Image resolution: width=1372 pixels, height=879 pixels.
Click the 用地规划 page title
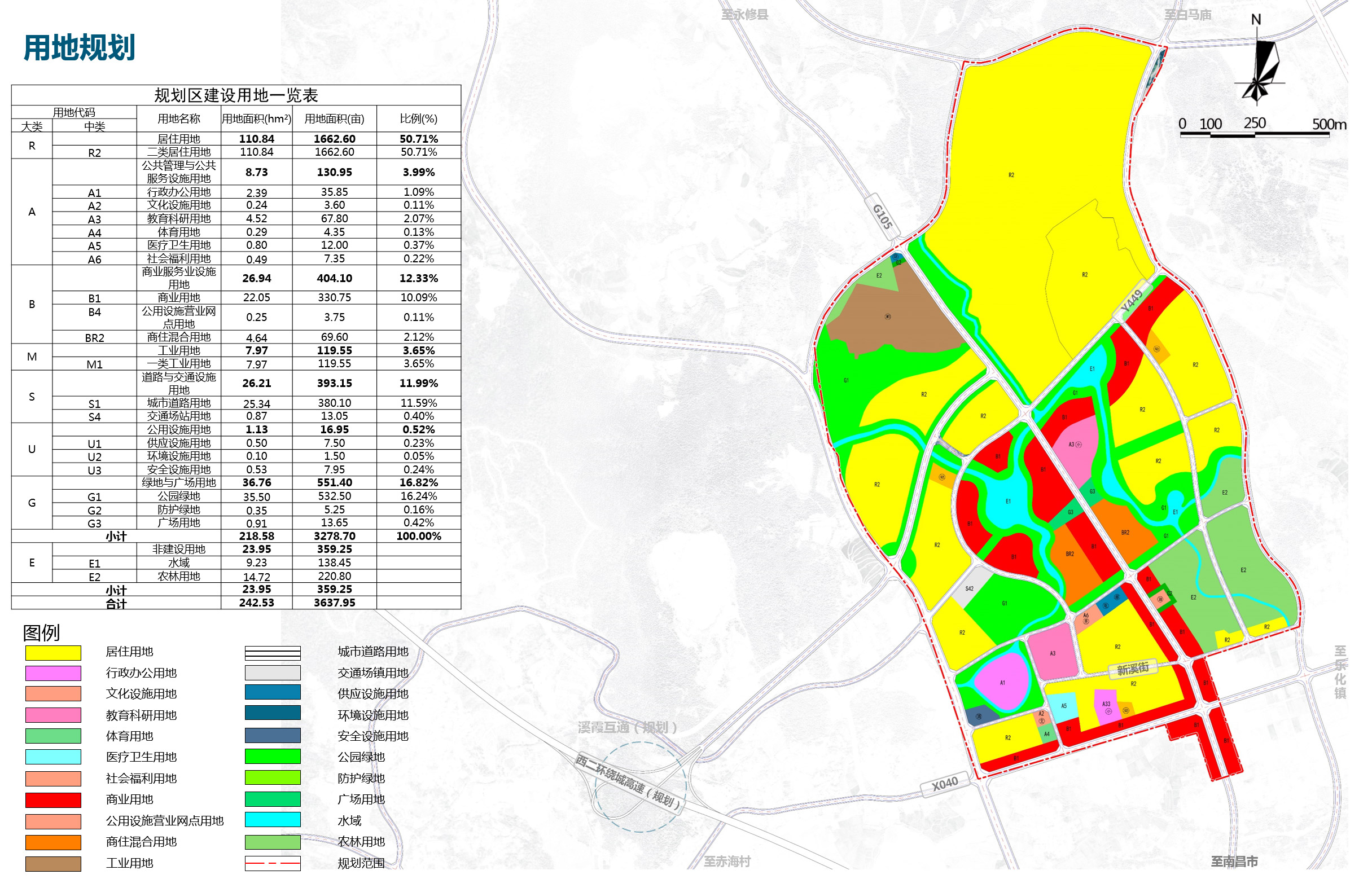coord(80,47)
